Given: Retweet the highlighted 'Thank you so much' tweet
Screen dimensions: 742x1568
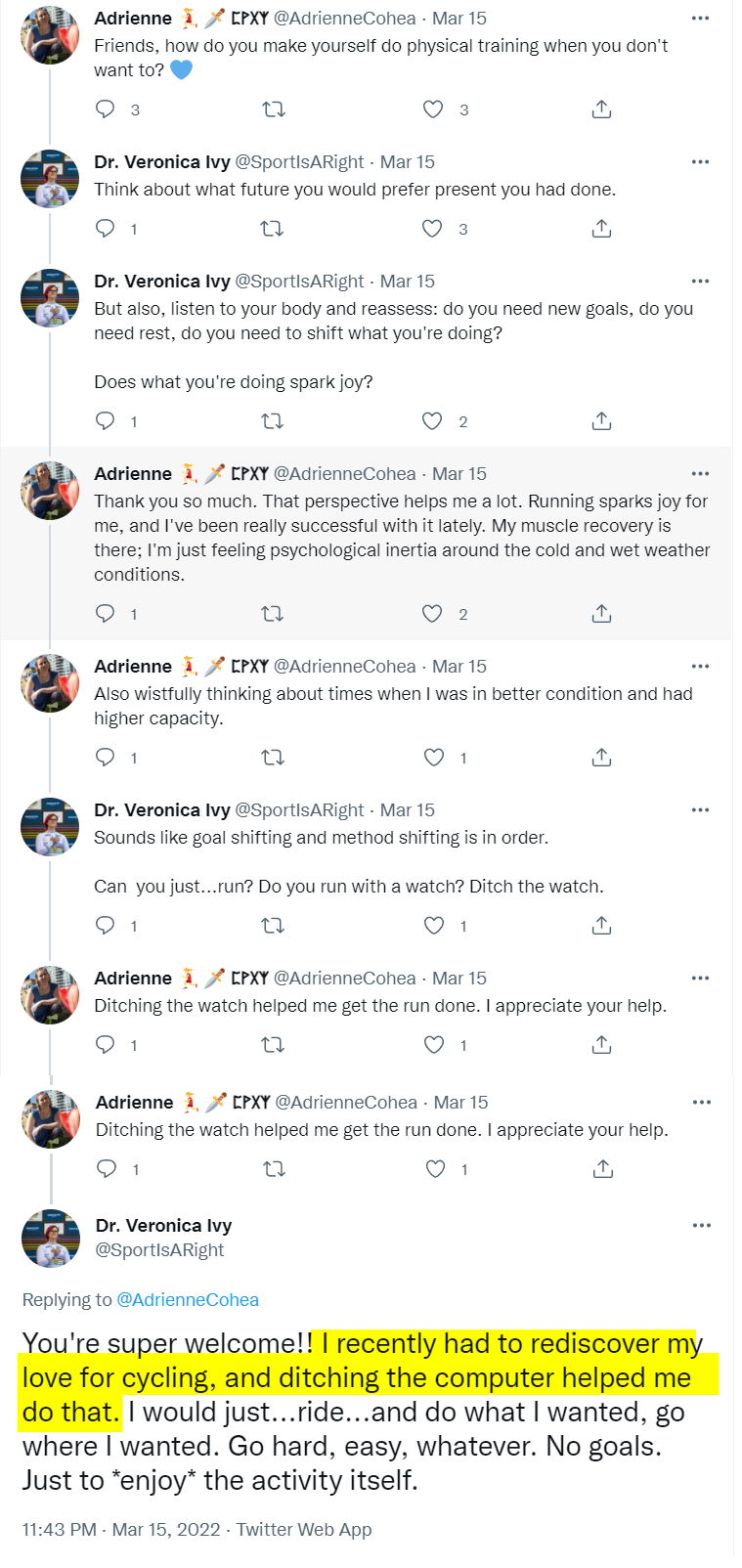Looking at the screenshot, I should 273,614.
